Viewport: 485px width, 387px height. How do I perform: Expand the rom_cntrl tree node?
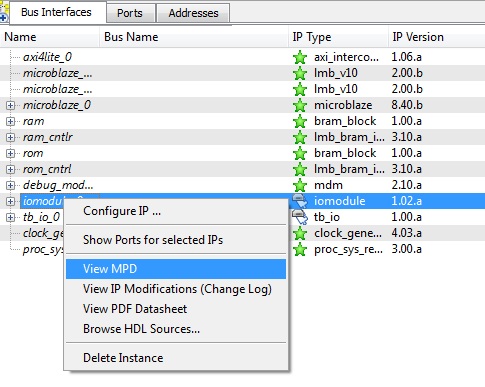[x=10, y=169]
